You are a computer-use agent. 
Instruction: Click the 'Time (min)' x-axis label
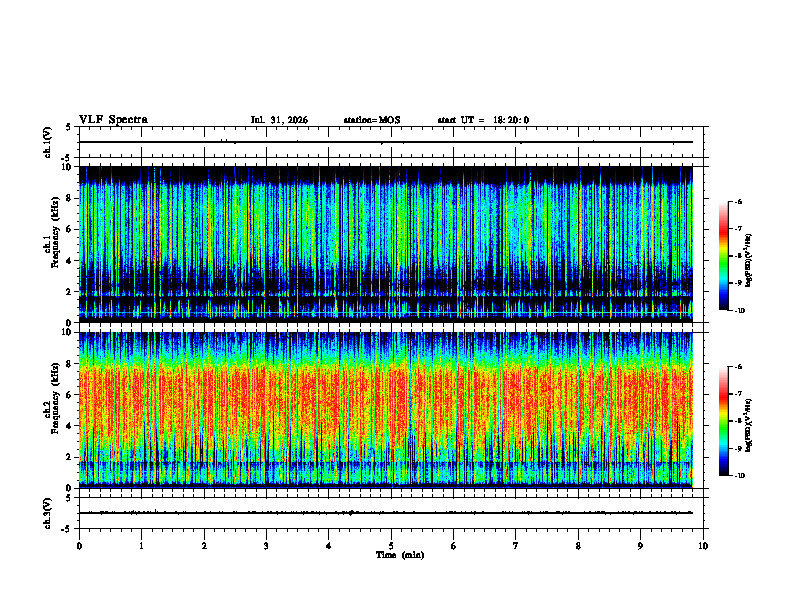click(400, 555)
